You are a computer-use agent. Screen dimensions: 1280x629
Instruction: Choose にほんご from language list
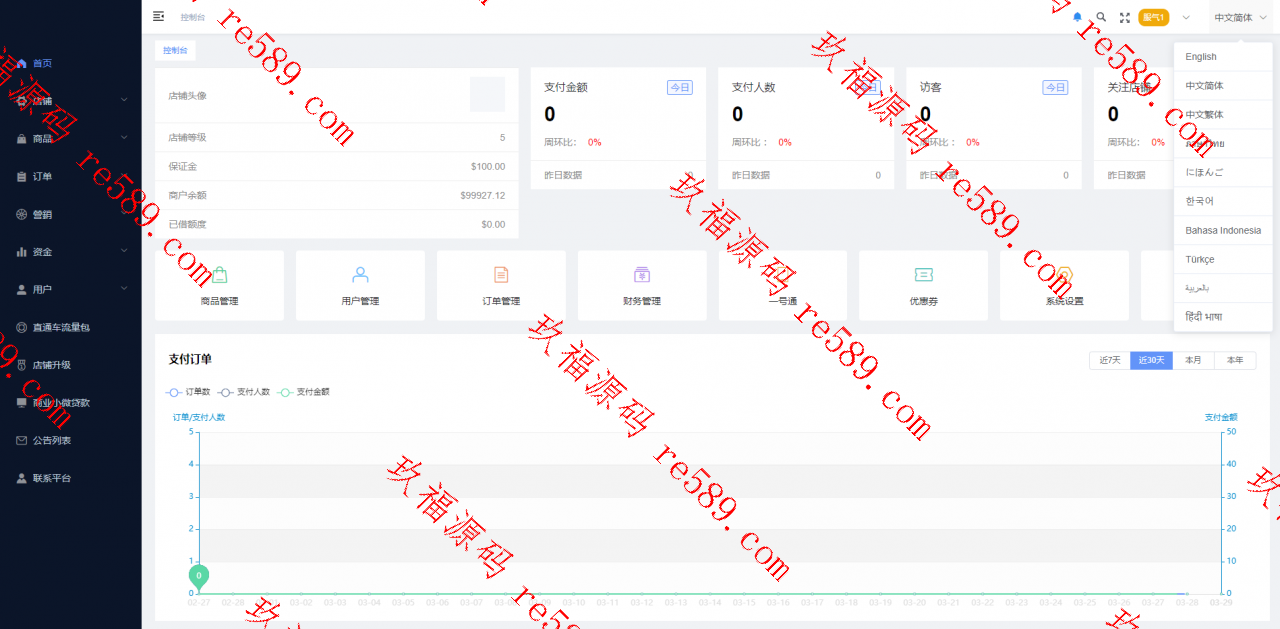coord(1223,172)
